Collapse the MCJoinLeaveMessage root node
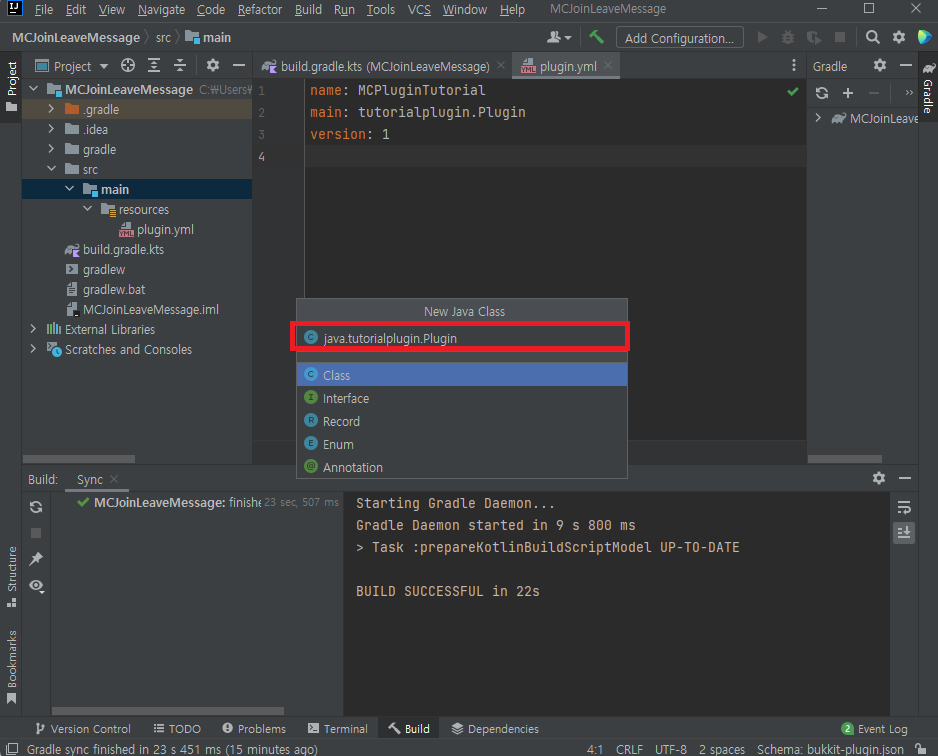The width and height of the screenshot is (938, 756). point(34,89)
